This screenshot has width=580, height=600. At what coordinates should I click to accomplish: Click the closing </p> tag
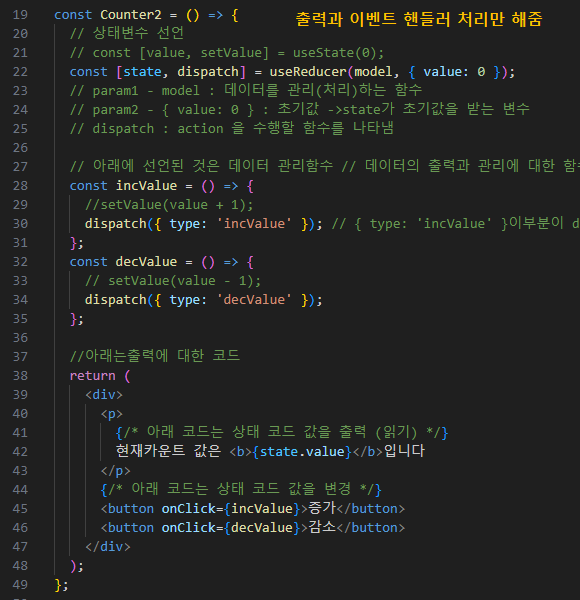pos(116,471)
